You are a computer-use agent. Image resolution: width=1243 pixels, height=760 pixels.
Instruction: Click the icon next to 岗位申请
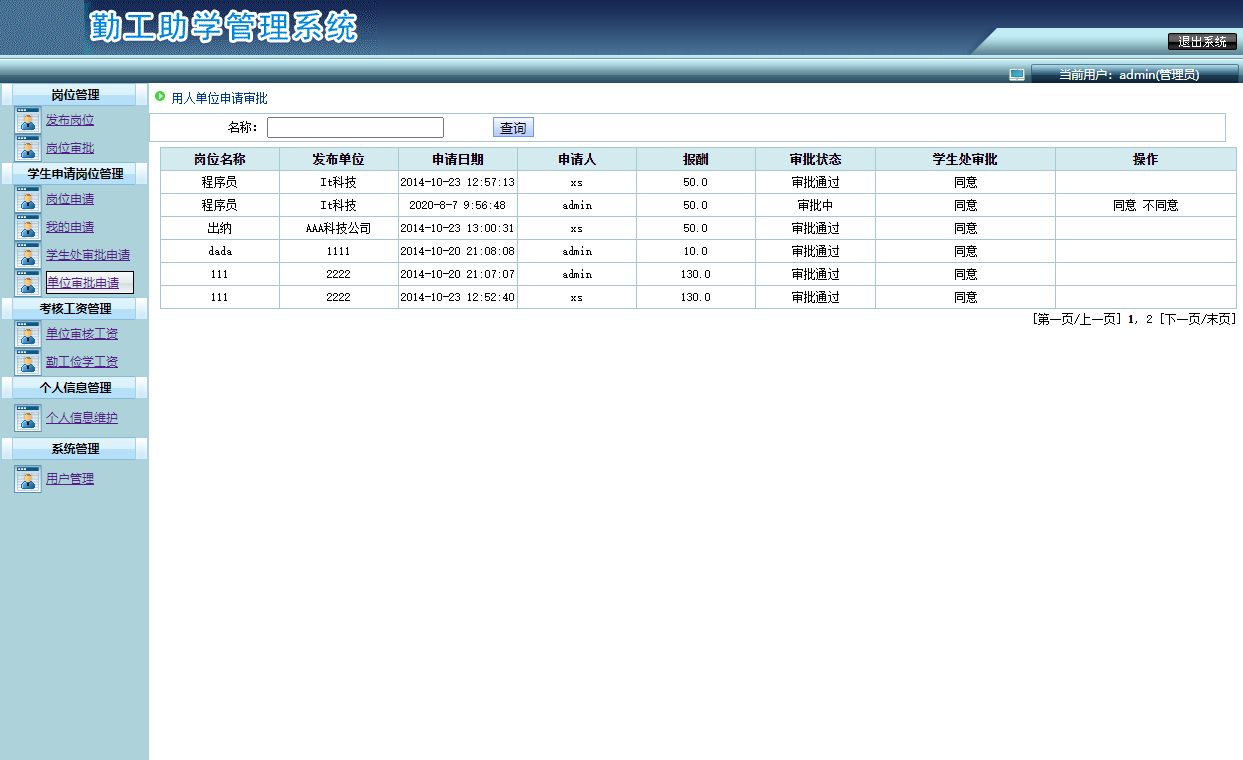[28, 200]
